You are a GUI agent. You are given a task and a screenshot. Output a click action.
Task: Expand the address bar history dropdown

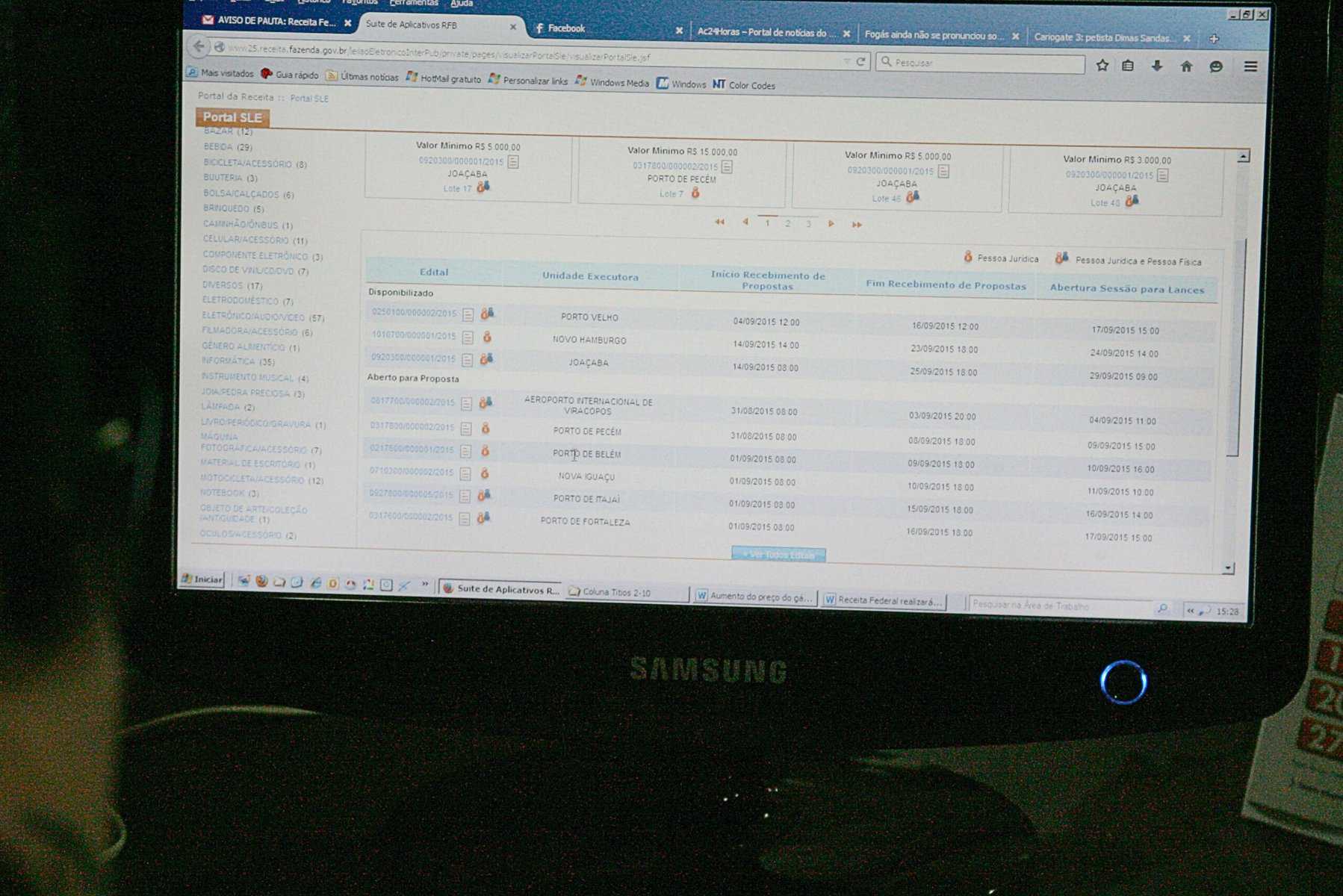pos(846,61)
